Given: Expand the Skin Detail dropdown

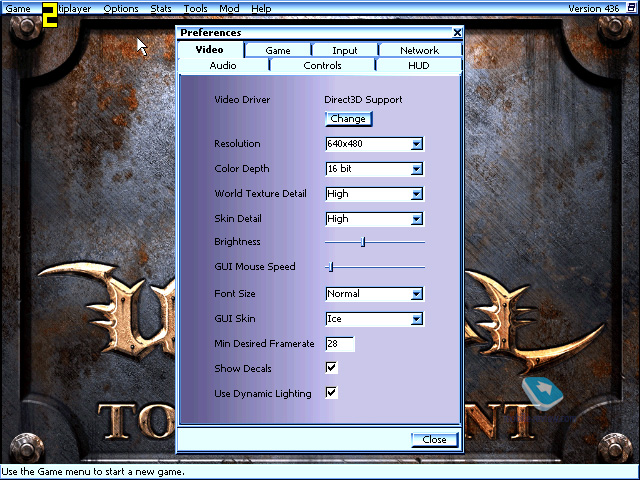Looking at the screenshot, I should (x=417, y=219).
